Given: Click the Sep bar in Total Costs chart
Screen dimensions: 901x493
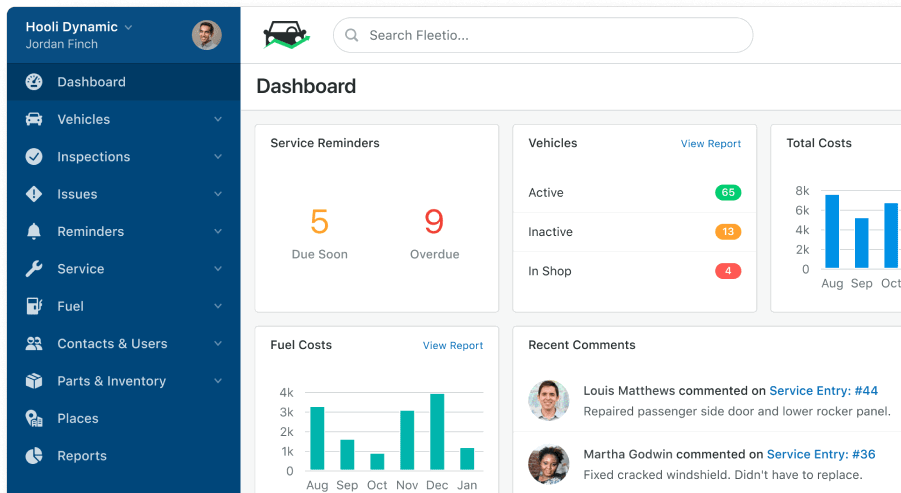Looking at the screenshot, I should coord(862,243).
